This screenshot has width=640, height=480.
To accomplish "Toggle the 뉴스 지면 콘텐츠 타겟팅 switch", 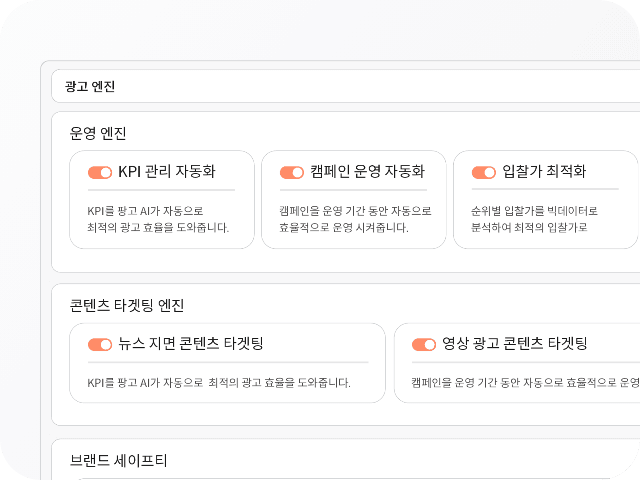I will pos(100,345).
